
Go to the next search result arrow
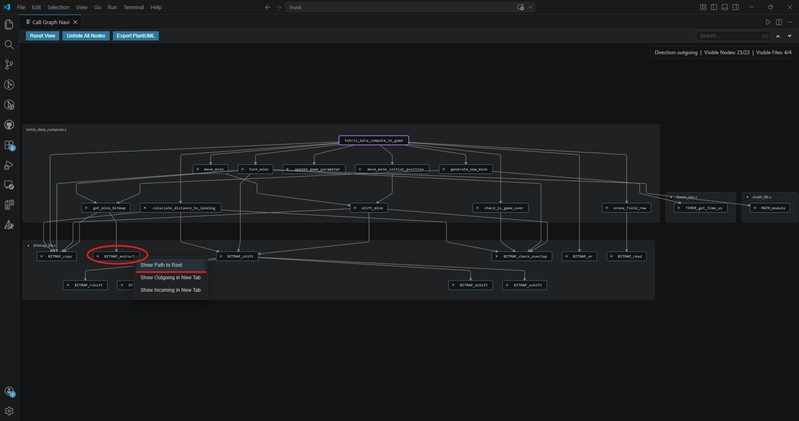pyautogui.click(x=789, y=36)
